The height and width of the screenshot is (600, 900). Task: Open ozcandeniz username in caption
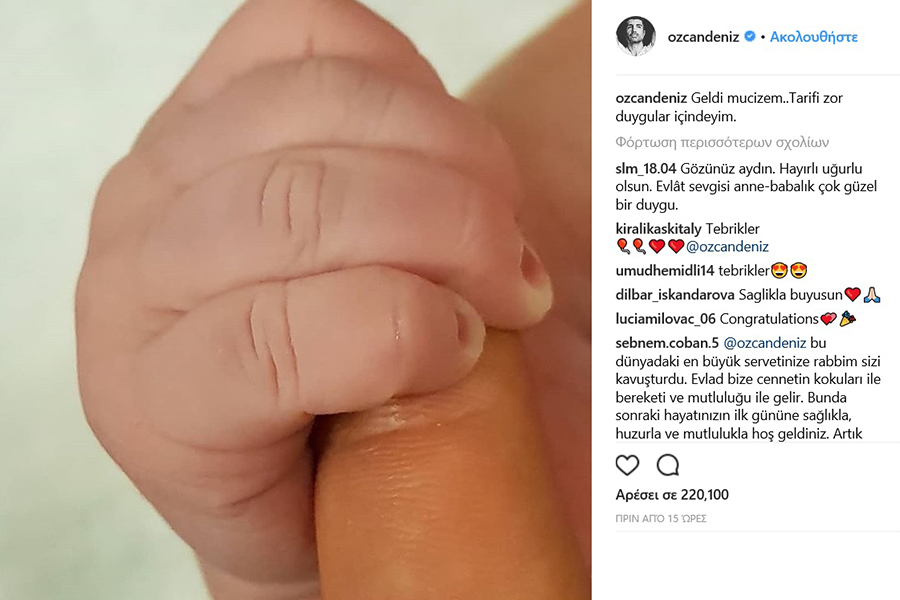tap(651, 98)
